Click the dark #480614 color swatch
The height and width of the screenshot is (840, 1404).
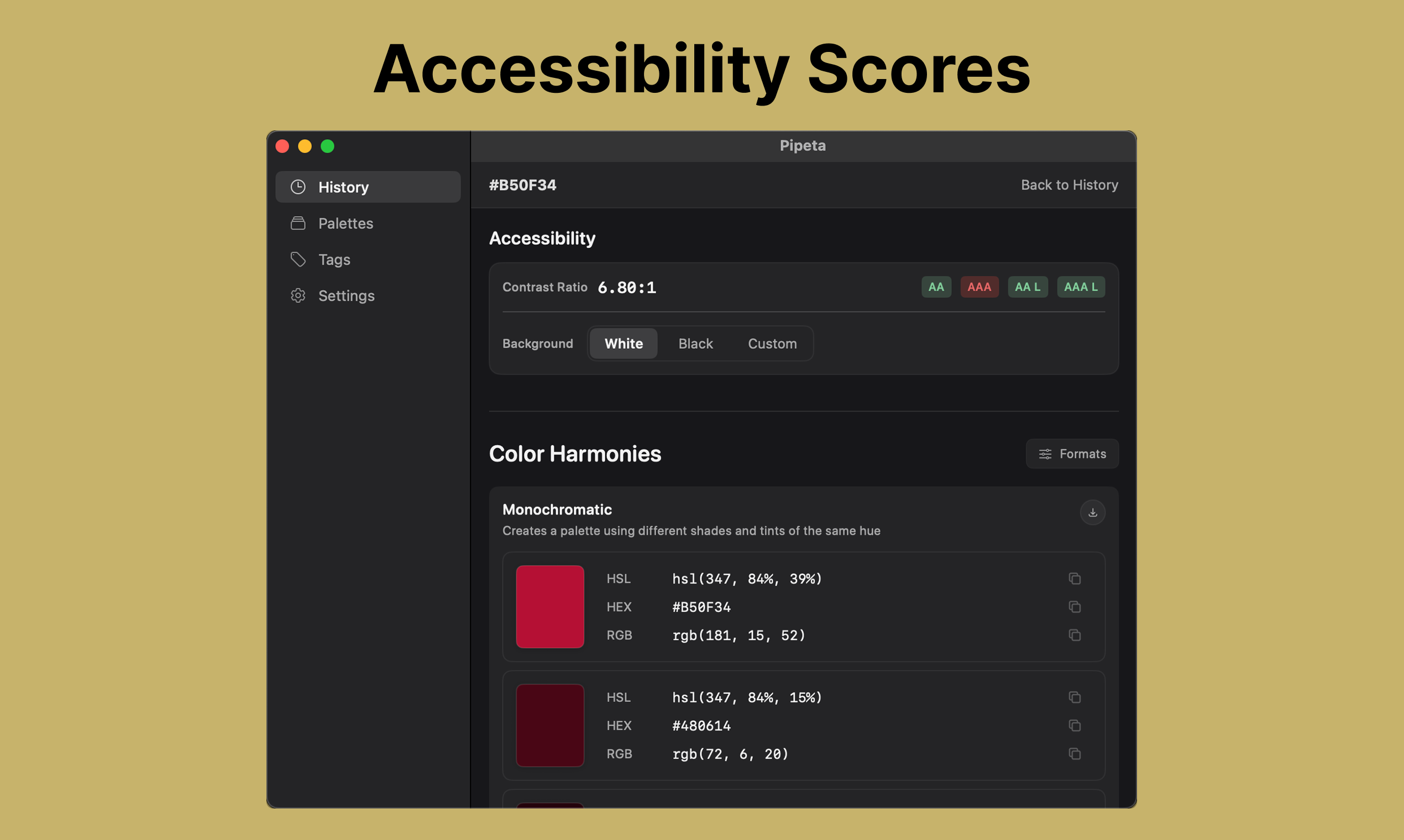549,725
